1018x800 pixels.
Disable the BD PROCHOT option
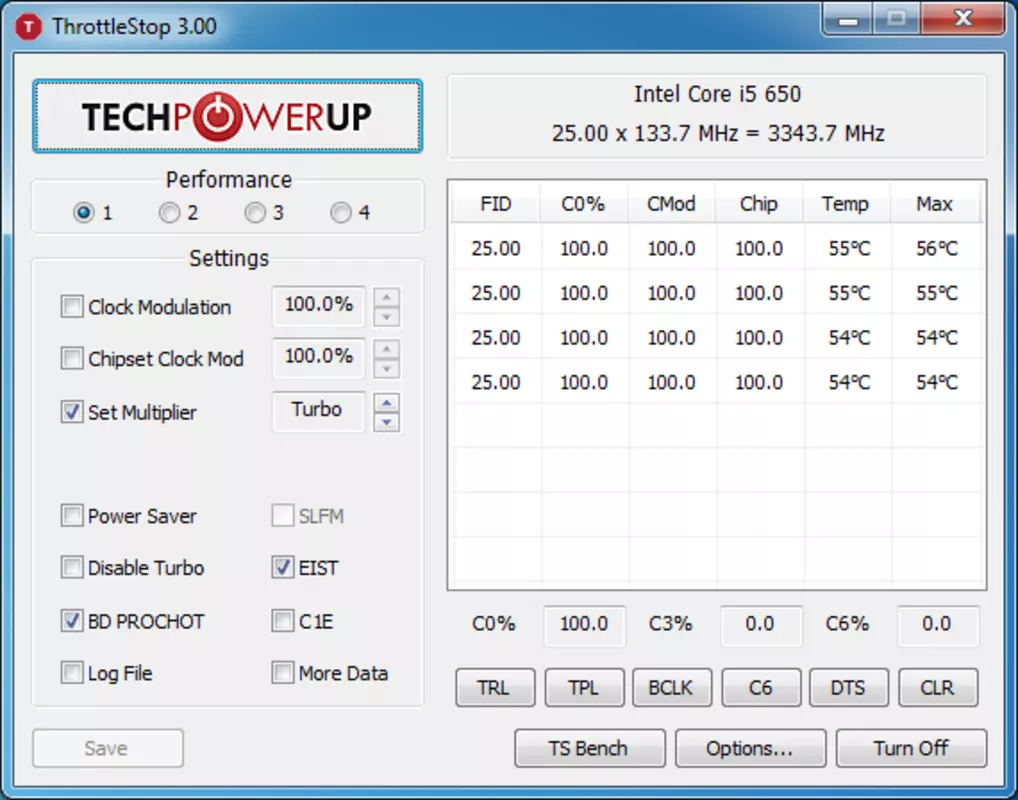pyautogui.click(x=71, y=621)
